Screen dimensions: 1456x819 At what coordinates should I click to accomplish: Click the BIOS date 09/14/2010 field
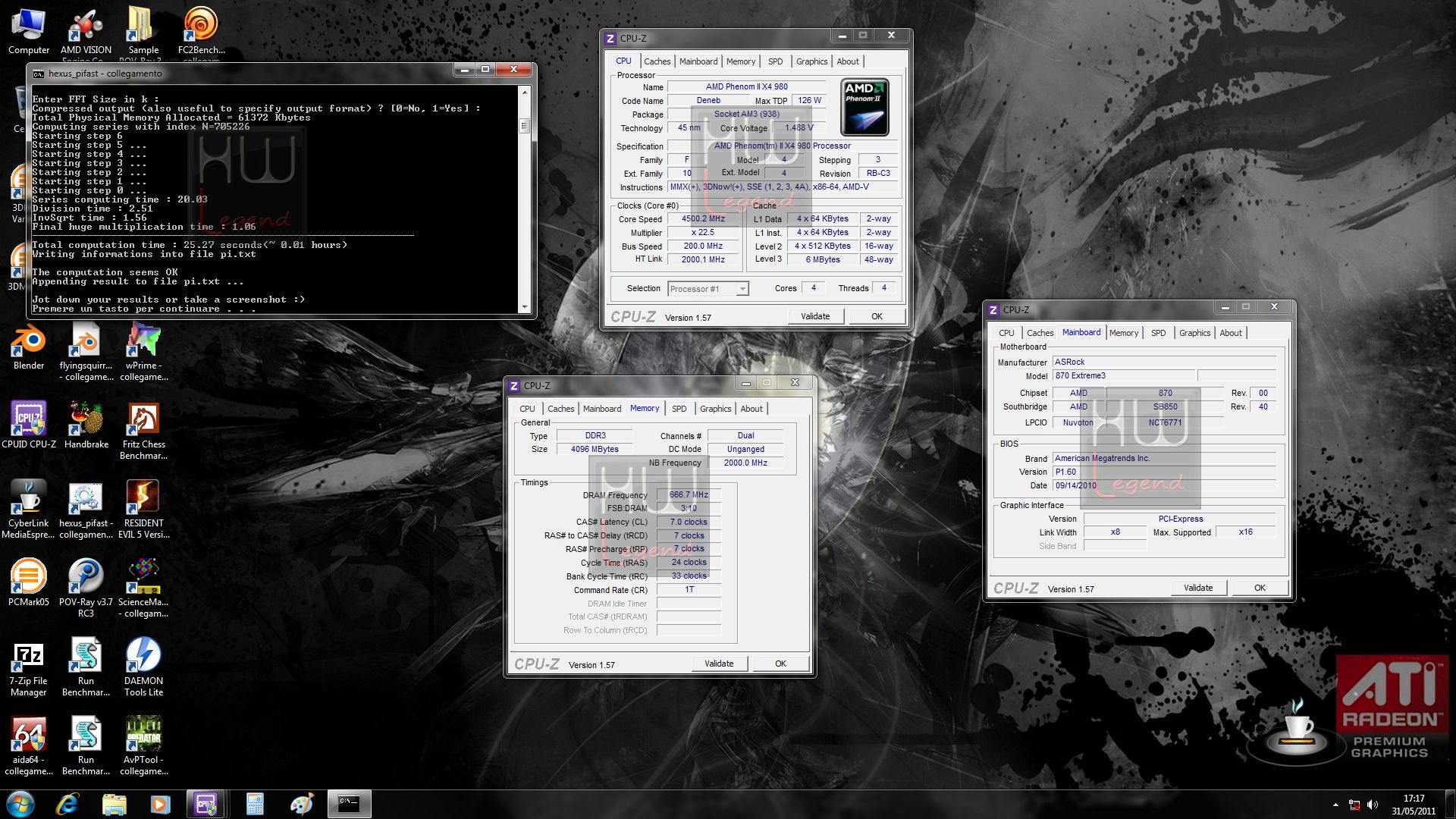(1164, 485)
